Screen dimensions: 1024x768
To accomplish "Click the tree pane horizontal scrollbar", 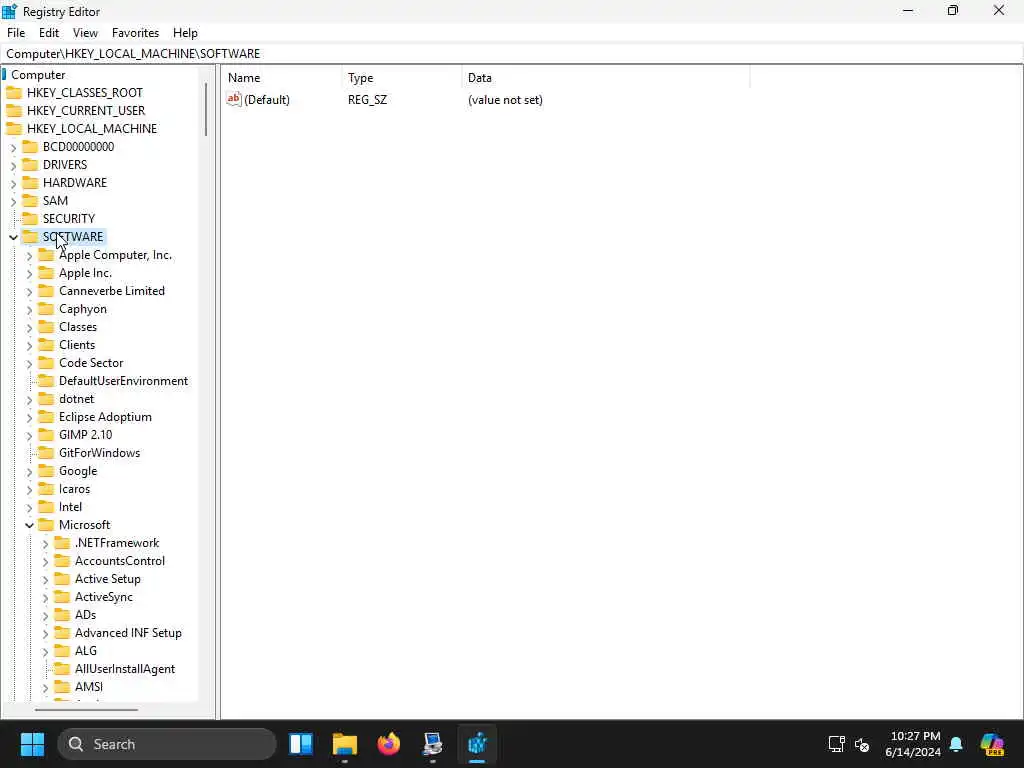I will [86, 709].
